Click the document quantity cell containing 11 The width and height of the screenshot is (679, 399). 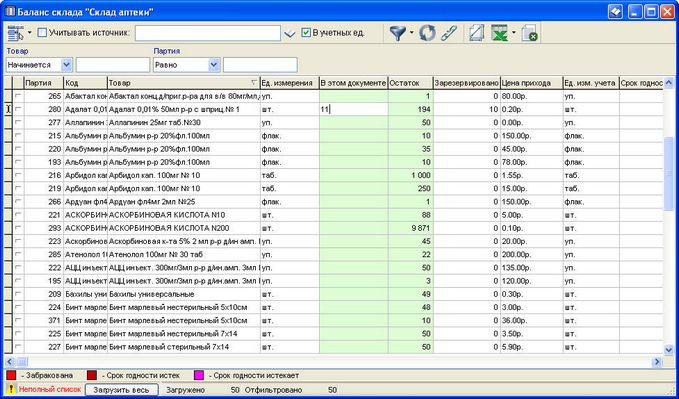[x=353, y=110]
